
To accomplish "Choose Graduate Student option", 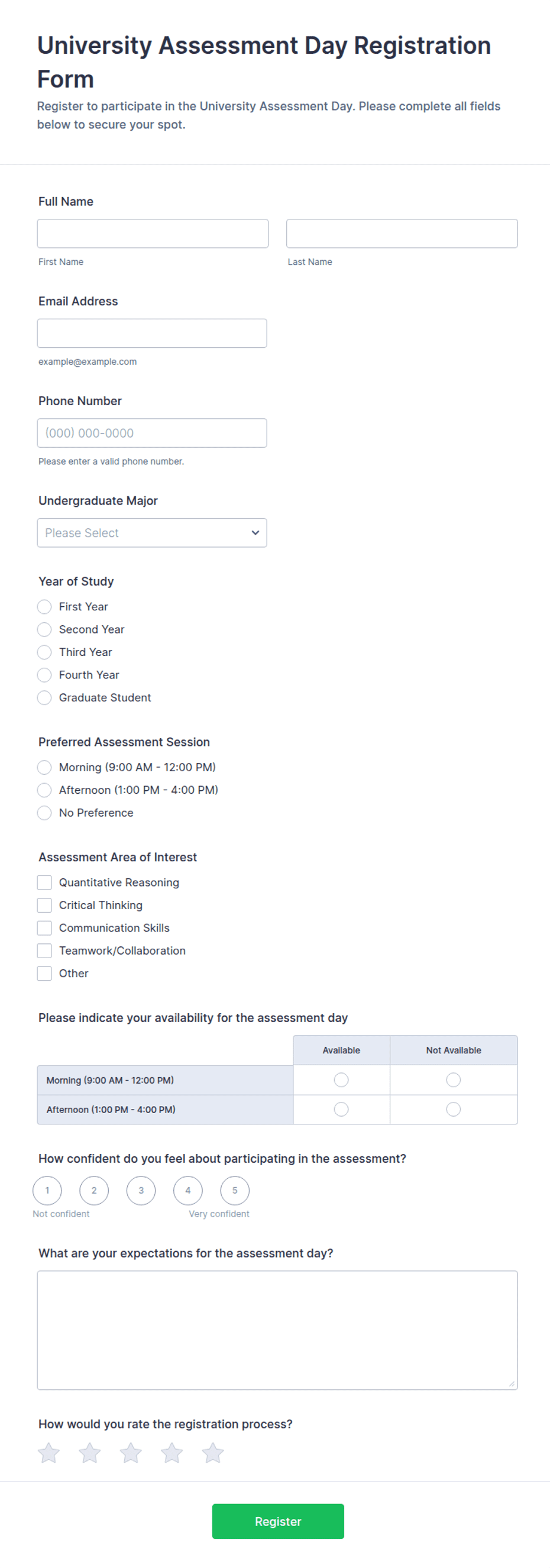I will [x=44, y=697].
